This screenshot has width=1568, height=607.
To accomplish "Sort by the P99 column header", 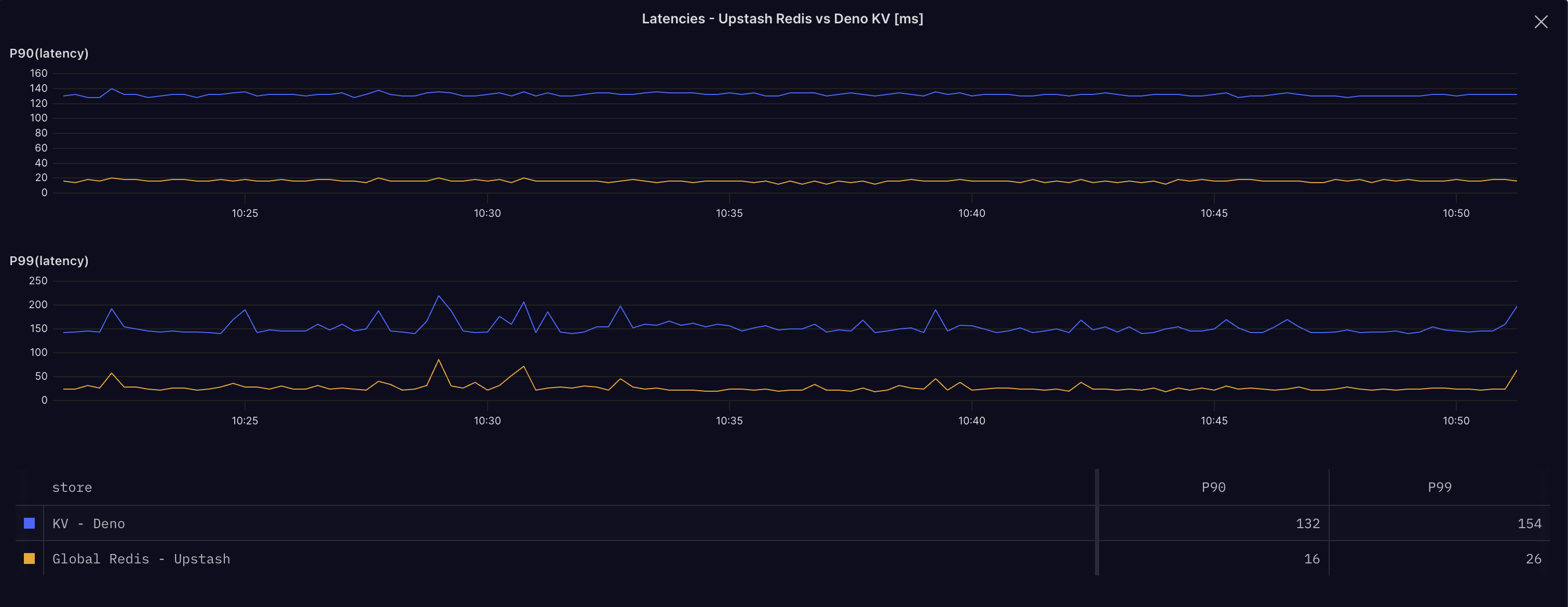I will tap(1440, 487).
